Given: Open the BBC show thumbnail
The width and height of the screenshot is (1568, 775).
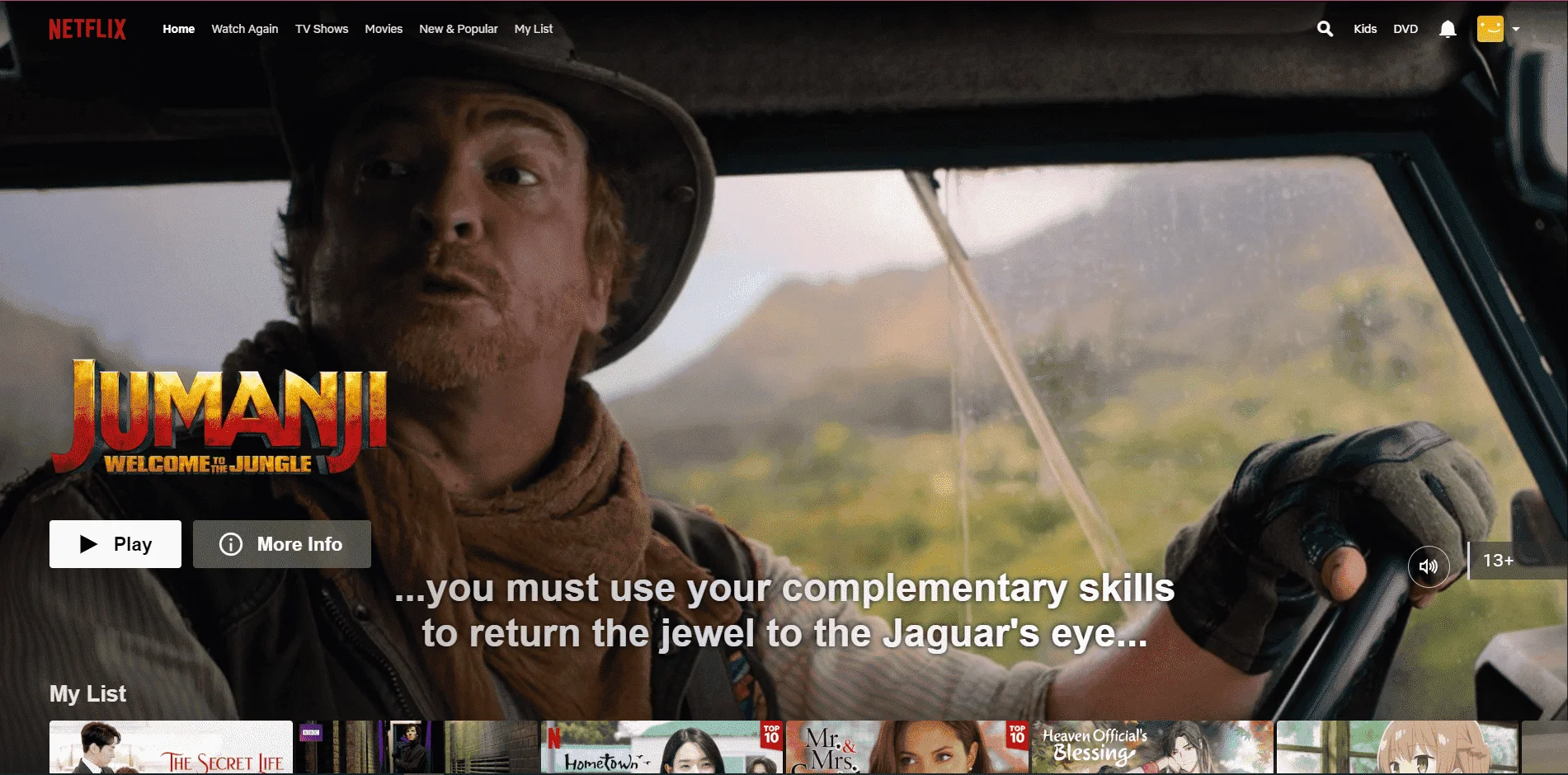Looking at the screenshot, I should pyautogui.click(x=417, y=747).
